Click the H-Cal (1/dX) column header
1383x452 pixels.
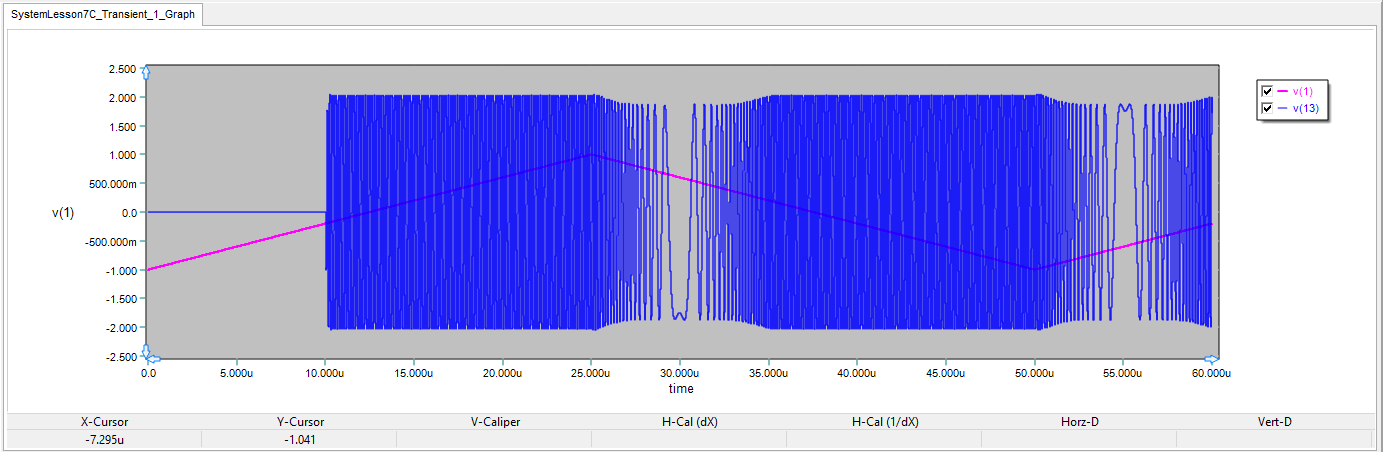pos(885,422)
